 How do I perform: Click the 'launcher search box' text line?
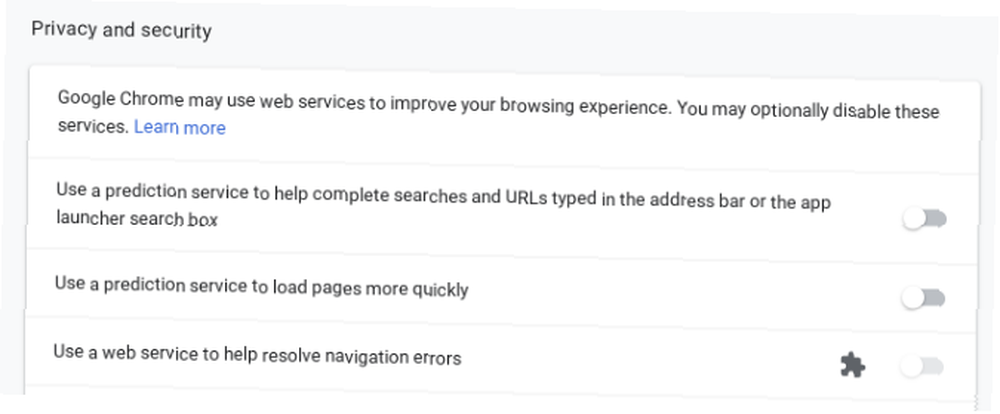coord(137,218)
